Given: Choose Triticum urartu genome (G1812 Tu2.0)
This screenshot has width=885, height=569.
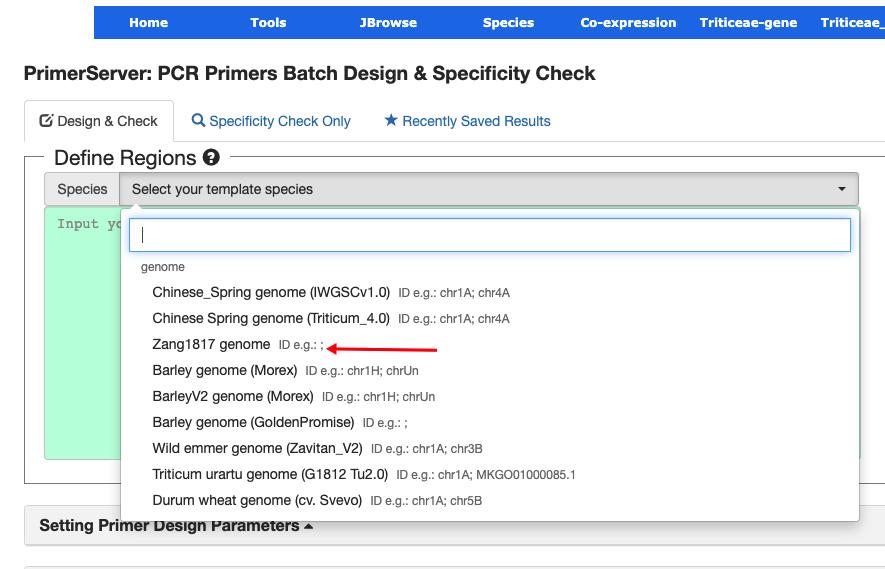Looking at the screenshot, I should click(x=270, y=475).
